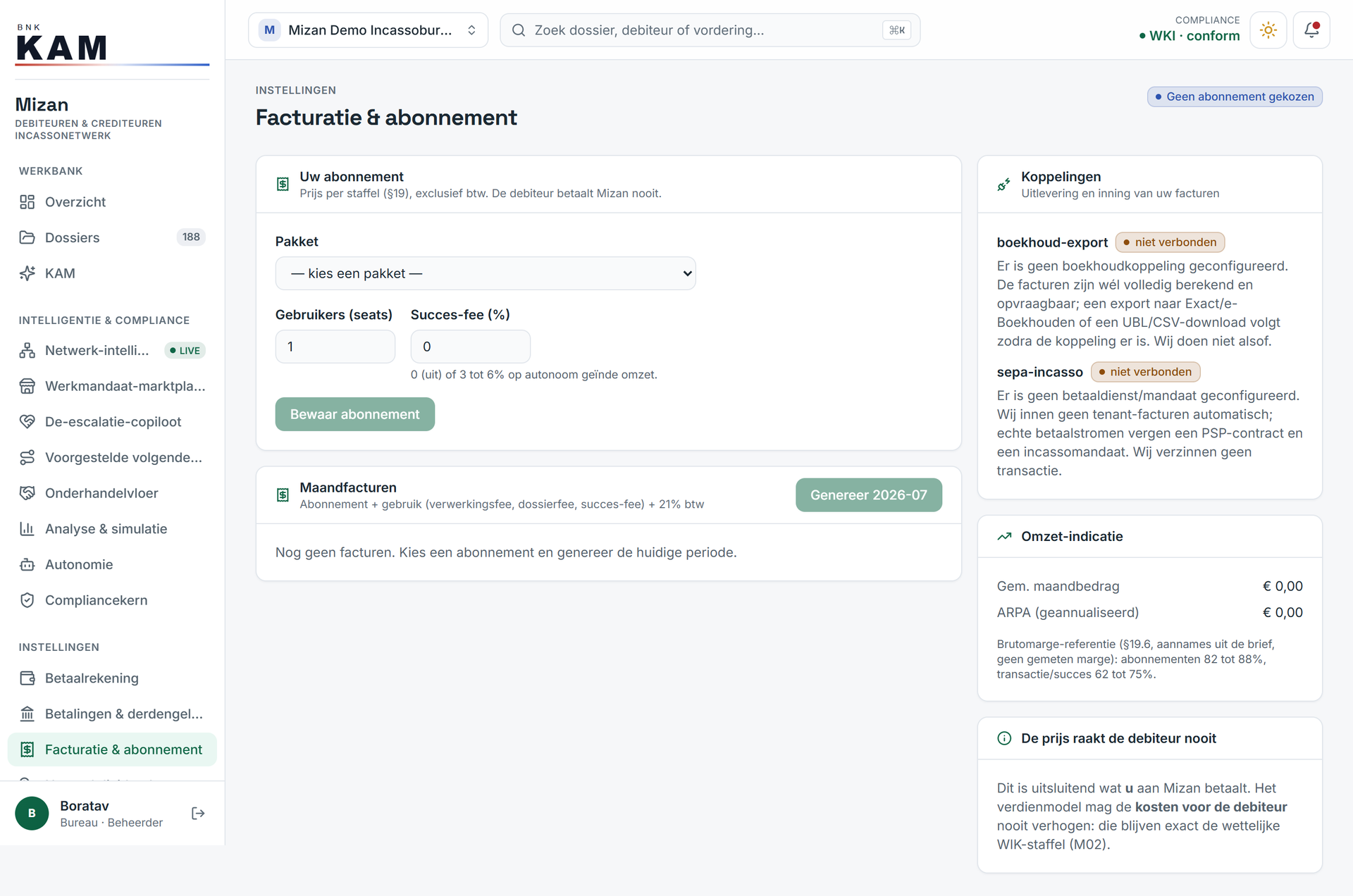Click the WKI · conform compliance status

1190,36
